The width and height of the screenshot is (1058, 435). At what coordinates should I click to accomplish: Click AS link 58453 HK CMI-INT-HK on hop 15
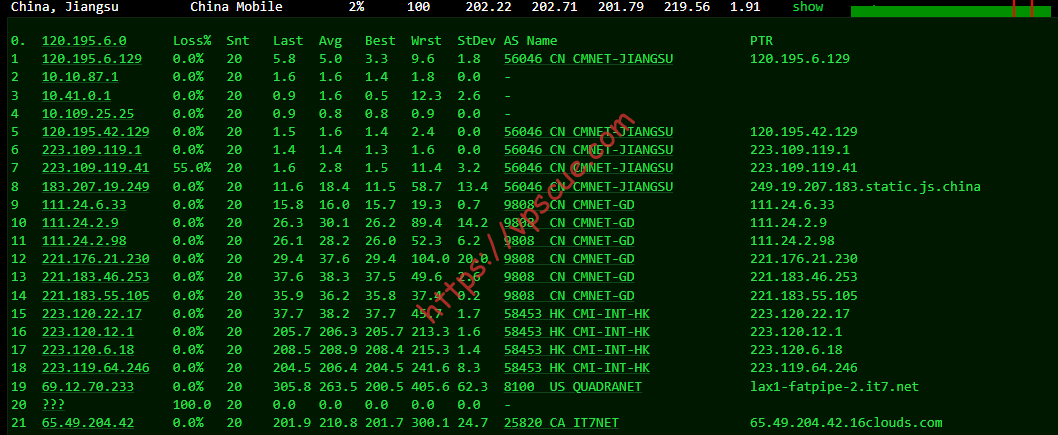[577, 314]
